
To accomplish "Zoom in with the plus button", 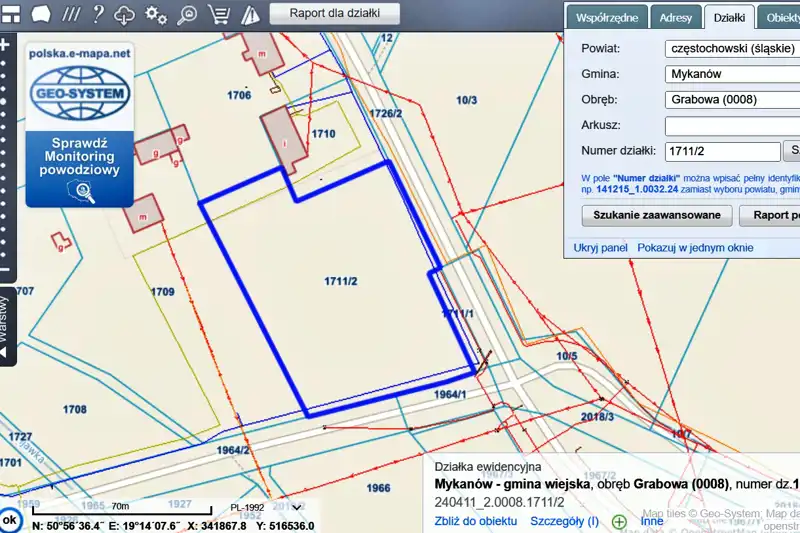I will 5,45.
